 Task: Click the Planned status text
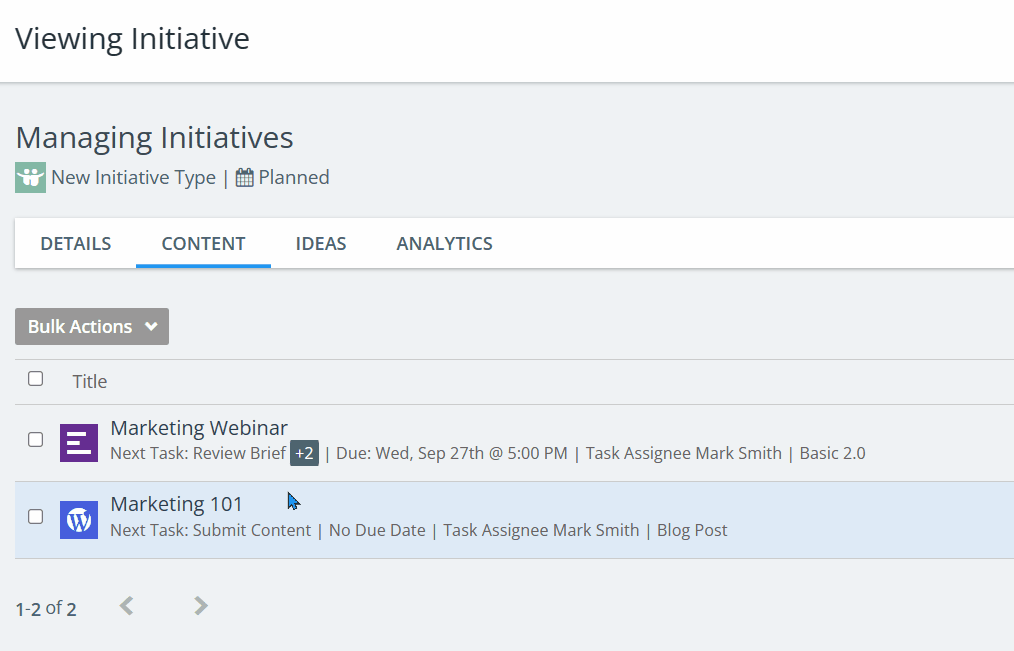point(294,178)
